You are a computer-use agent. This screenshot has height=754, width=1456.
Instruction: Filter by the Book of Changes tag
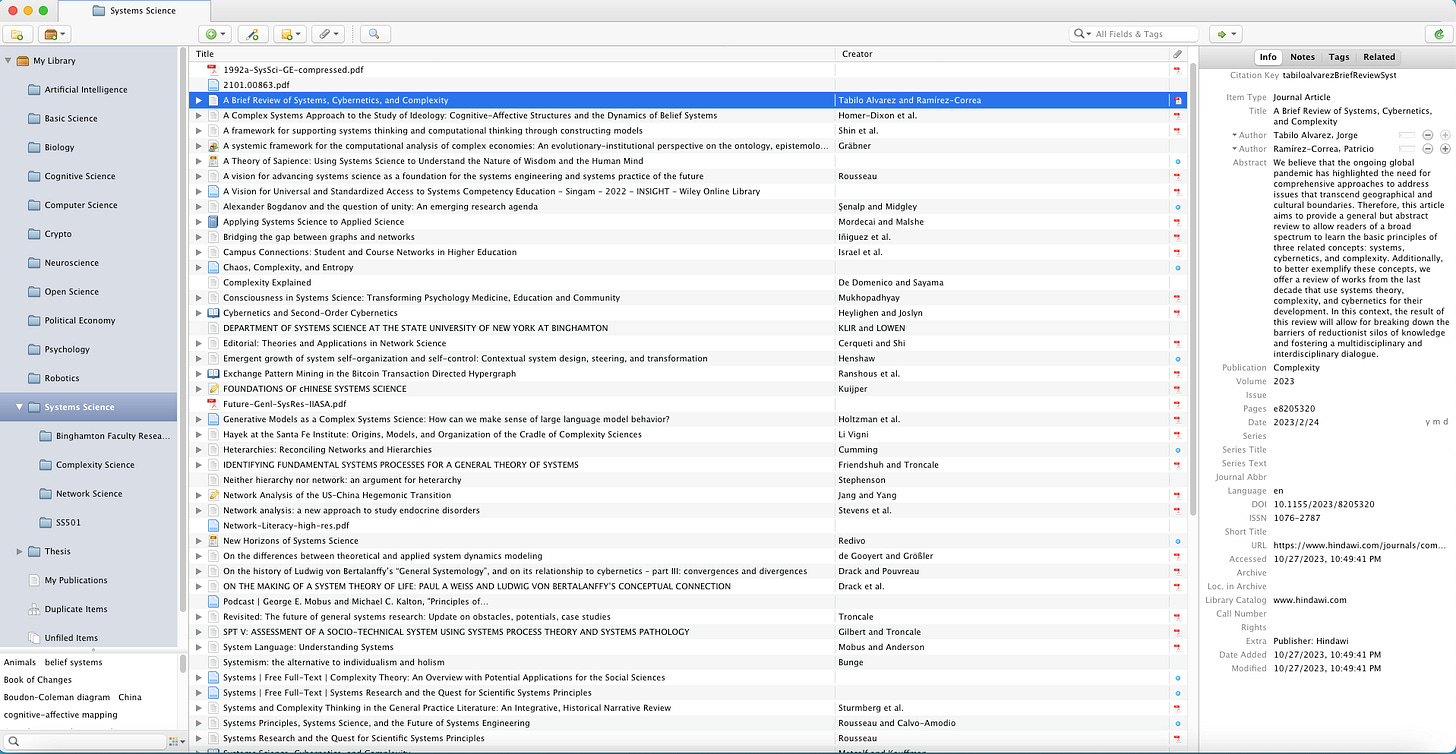tap(38, 679)
